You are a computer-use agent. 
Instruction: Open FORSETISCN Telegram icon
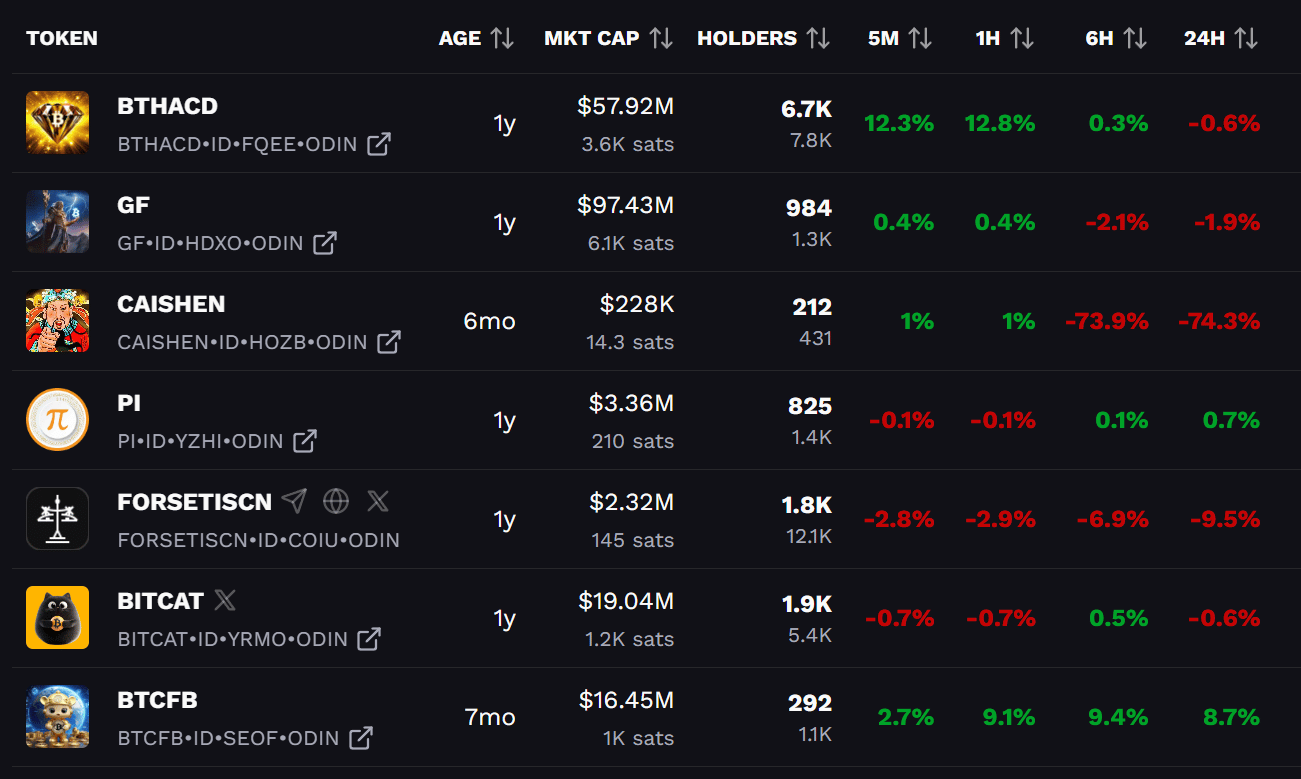(x=294, y=501)
